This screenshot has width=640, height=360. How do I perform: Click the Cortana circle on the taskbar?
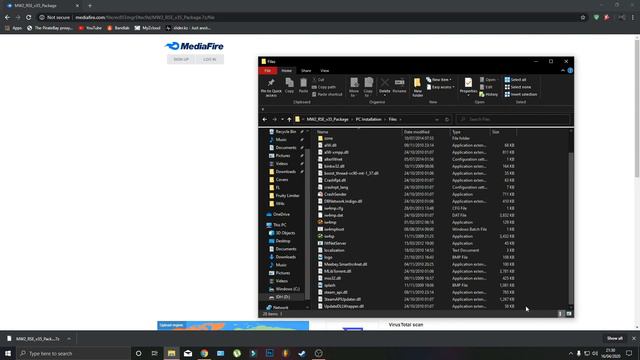[x=138, y=353]
